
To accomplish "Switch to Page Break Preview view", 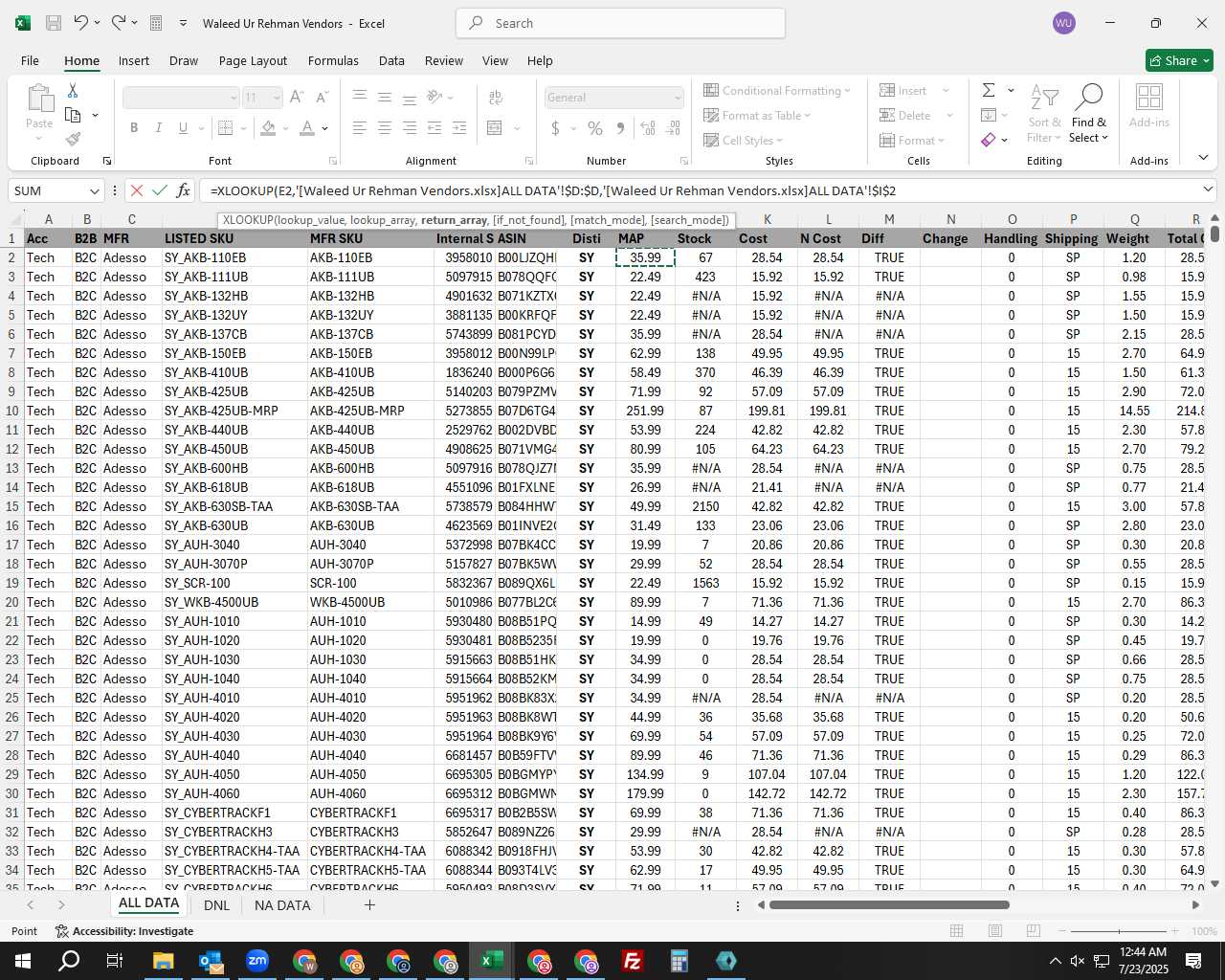I will 1034,931.
